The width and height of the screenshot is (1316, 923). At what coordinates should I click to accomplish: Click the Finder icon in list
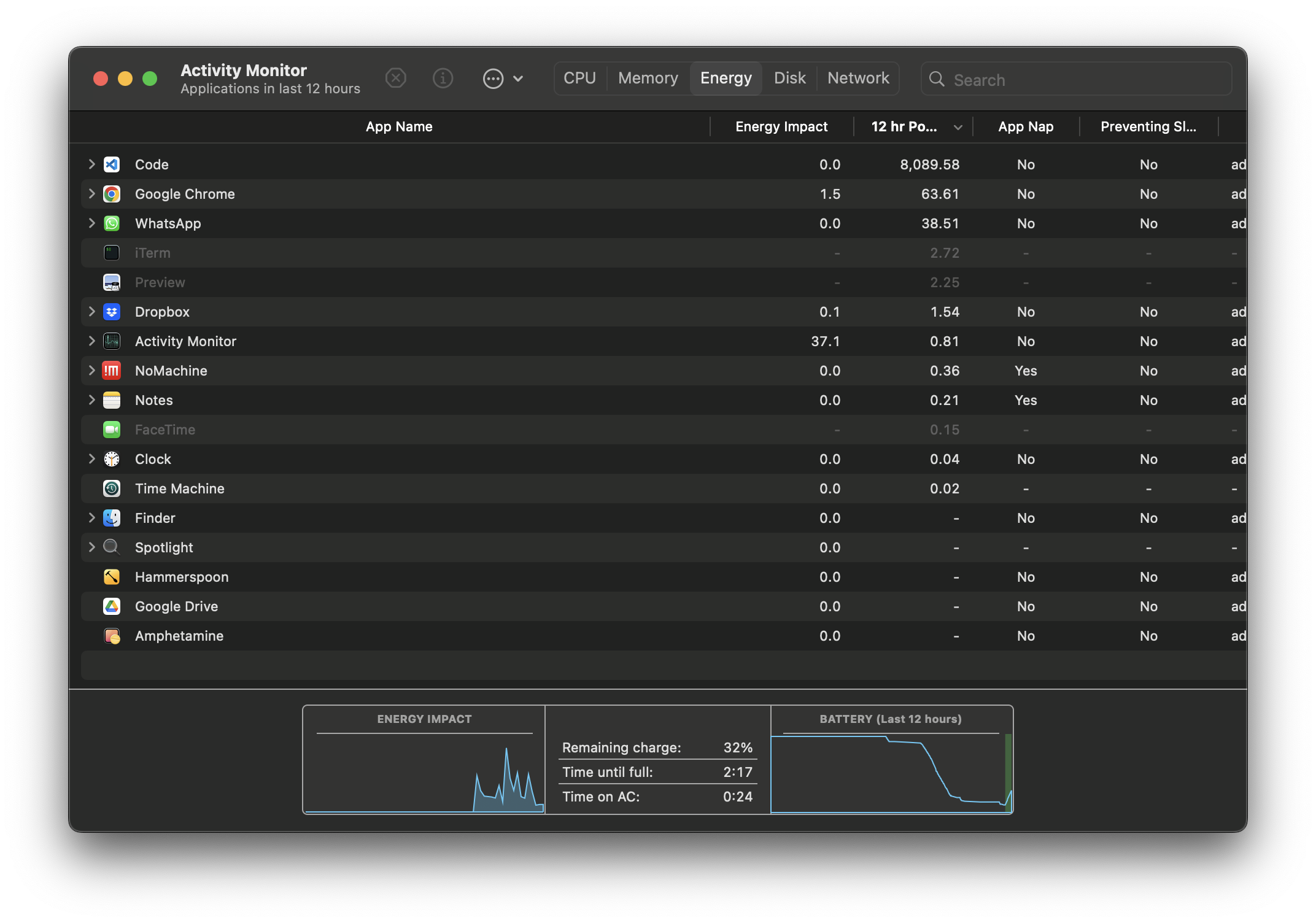pyautogui.click(x=112, y=518)
